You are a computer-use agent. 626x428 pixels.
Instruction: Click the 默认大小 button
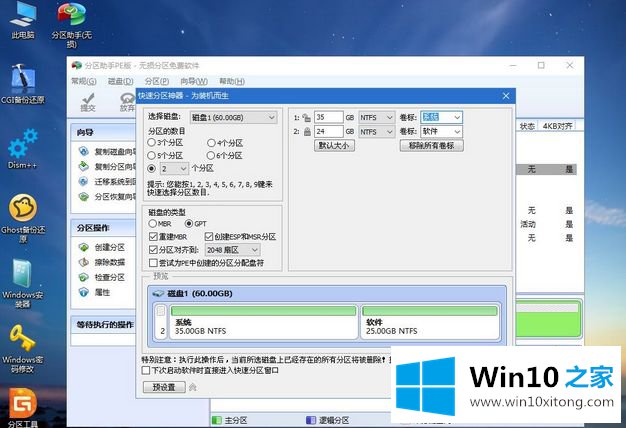[x=334, y=145]
